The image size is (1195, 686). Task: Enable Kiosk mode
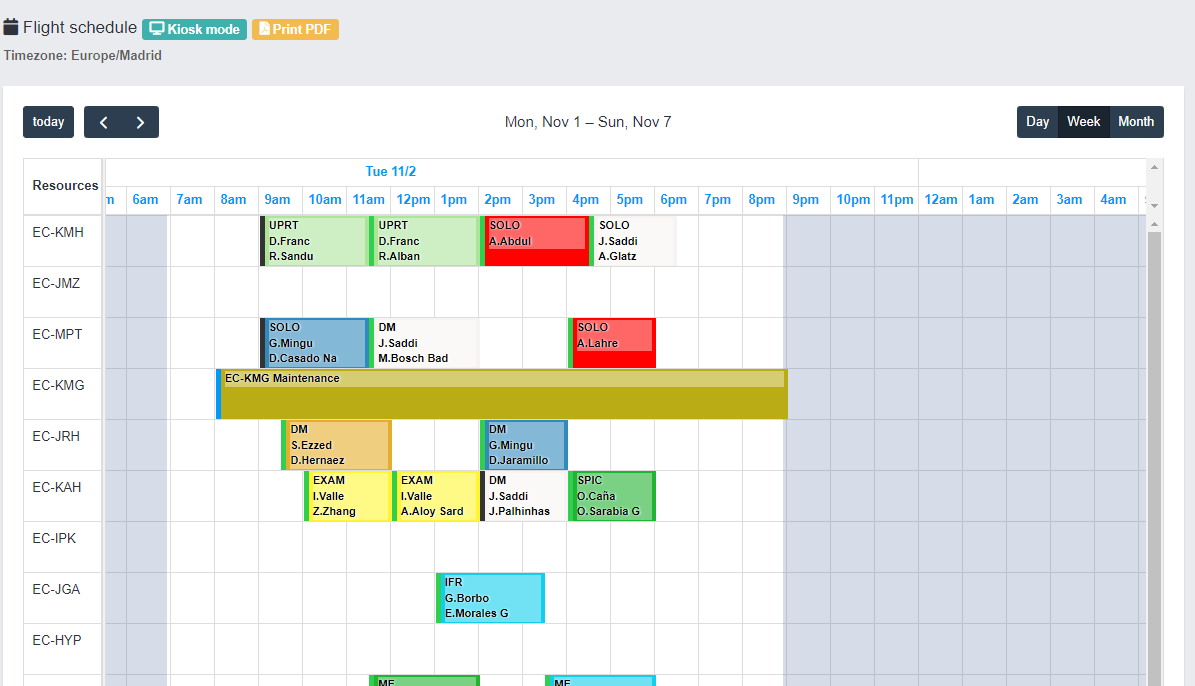[194, 29]
